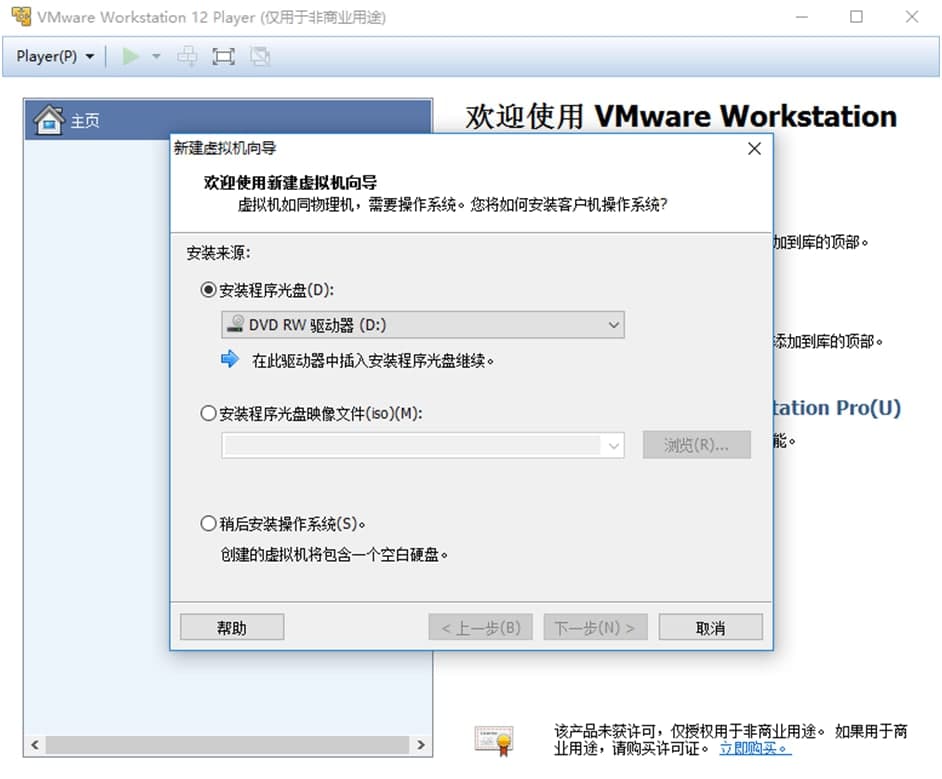Click the 下一步(N) next button
The height and width of the screenshot is (779, 942).
595,628
